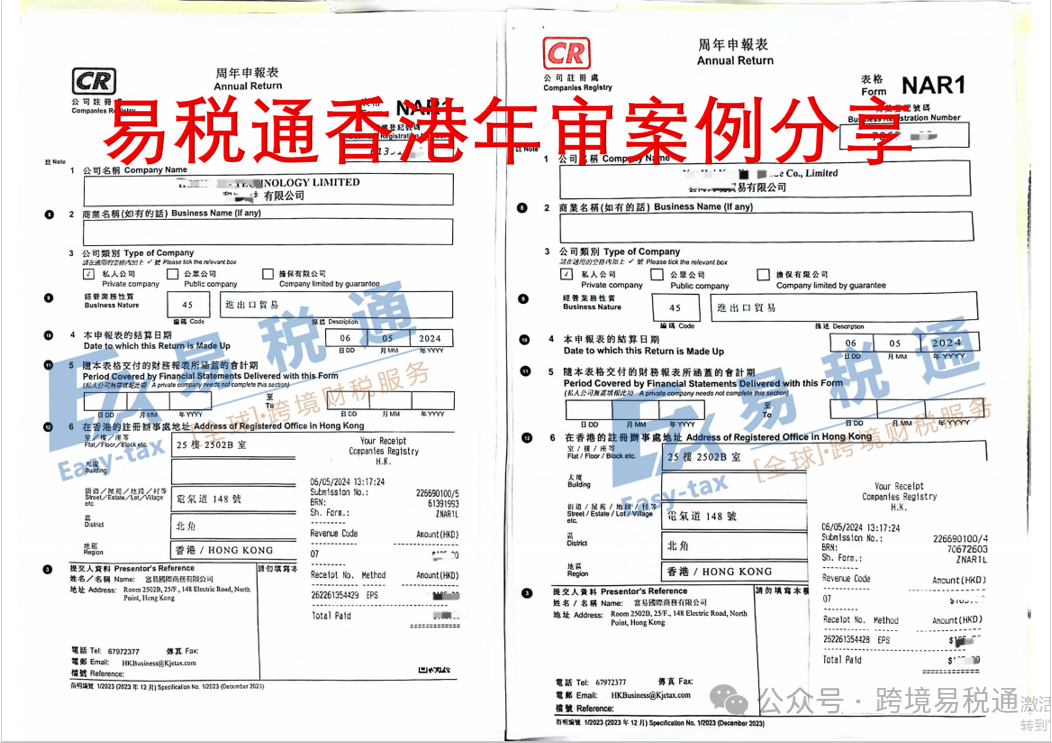Screen dimensions: 1052x743
Task: Click empty Building field on left form
Action: pyautogui.click(x=234, y=472)
